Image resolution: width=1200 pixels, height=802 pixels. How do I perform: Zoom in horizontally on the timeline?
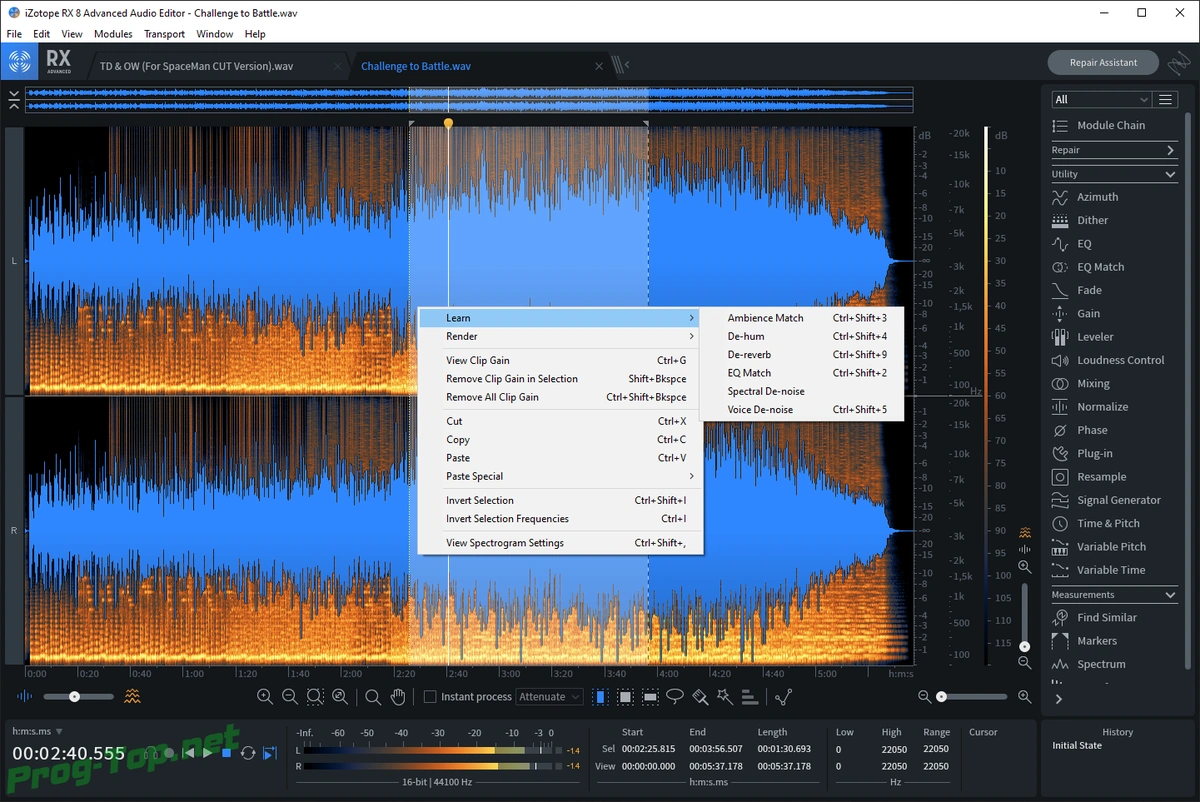(x=265, y=697)
